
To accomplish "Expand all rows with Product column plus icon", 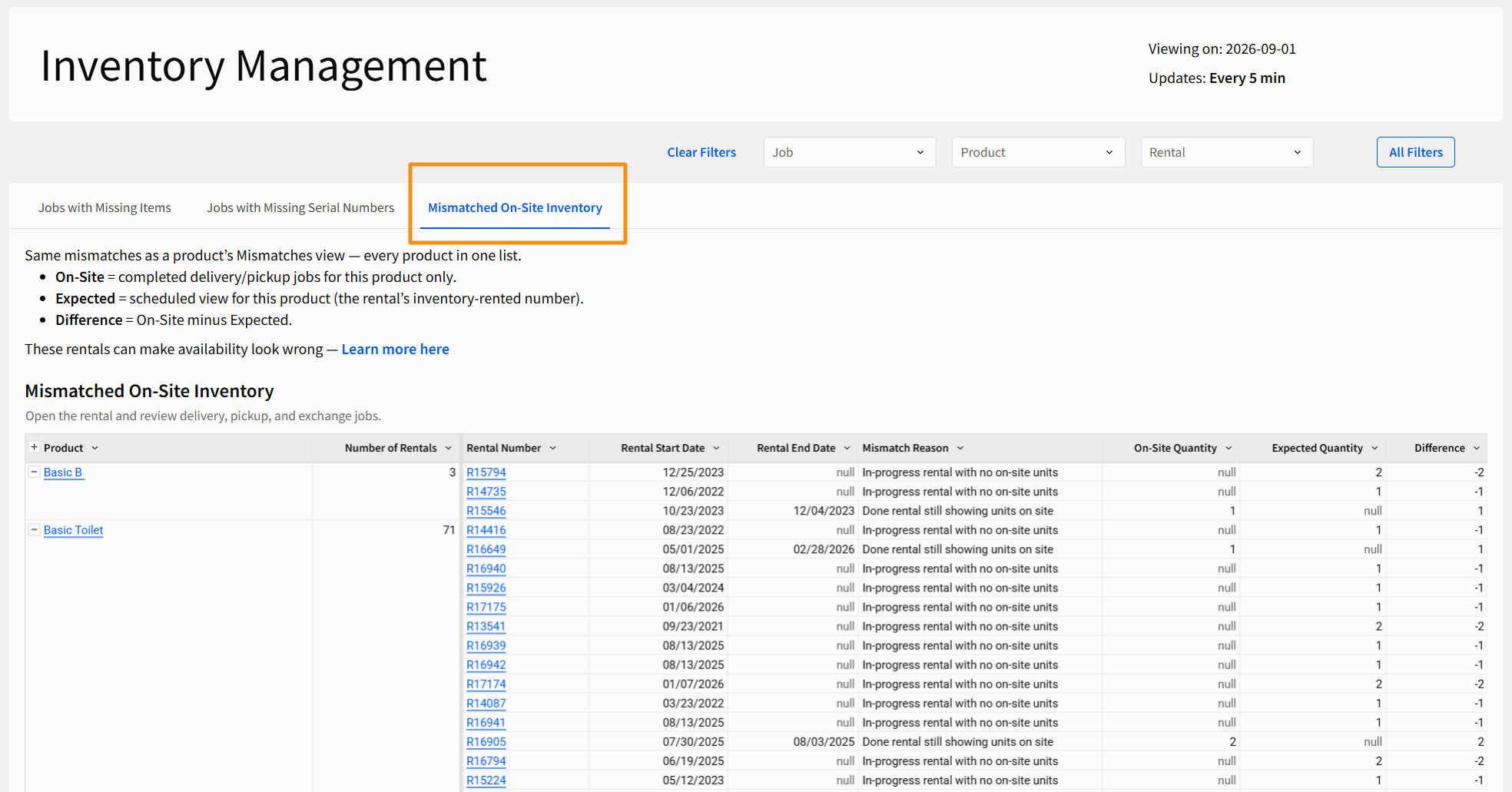I will [x=34, y=447].
